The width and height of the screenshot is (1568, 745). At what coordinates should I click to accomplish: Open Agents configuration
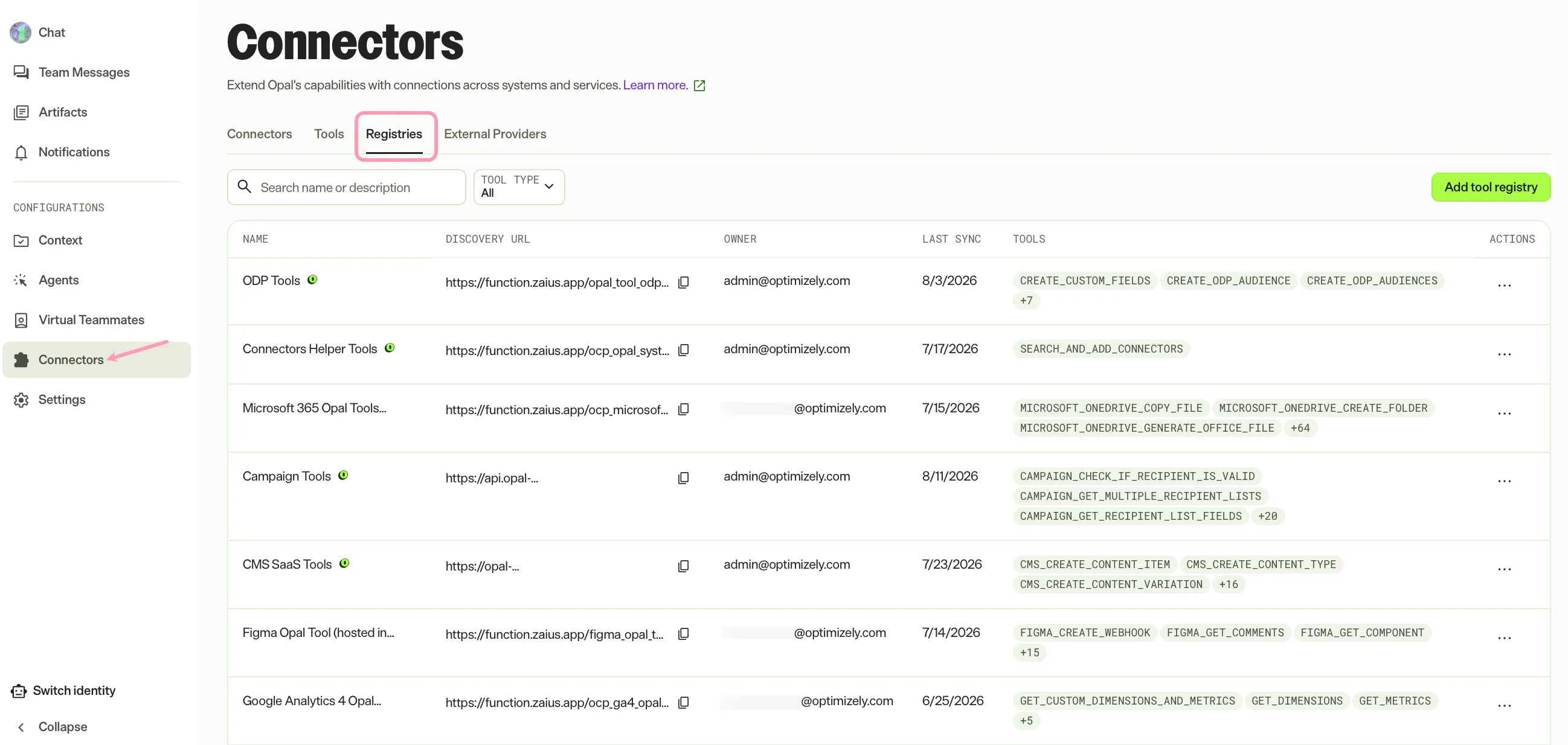[59, 280]
